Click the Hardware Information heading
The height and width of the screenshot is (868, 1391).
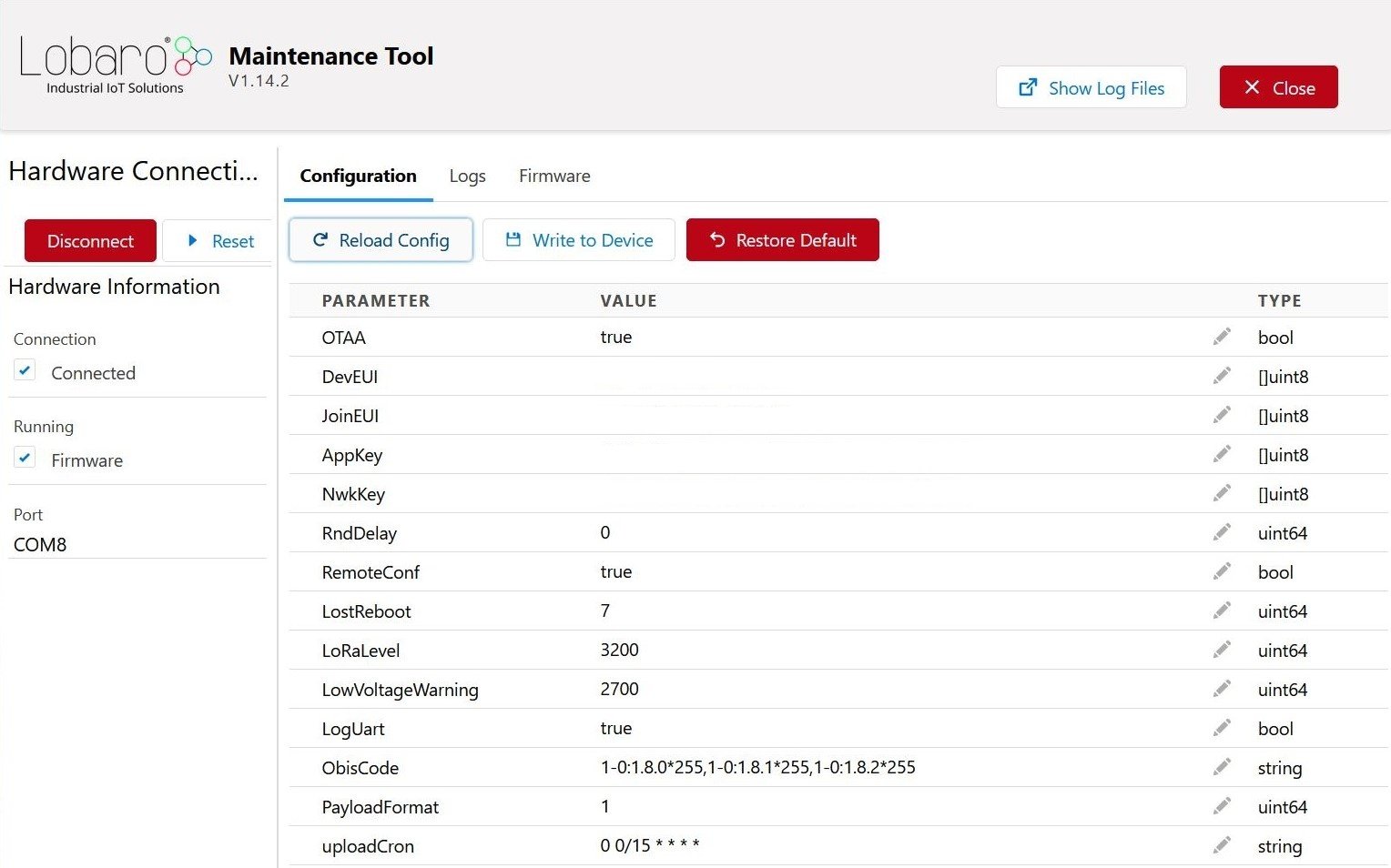[115, 287]
